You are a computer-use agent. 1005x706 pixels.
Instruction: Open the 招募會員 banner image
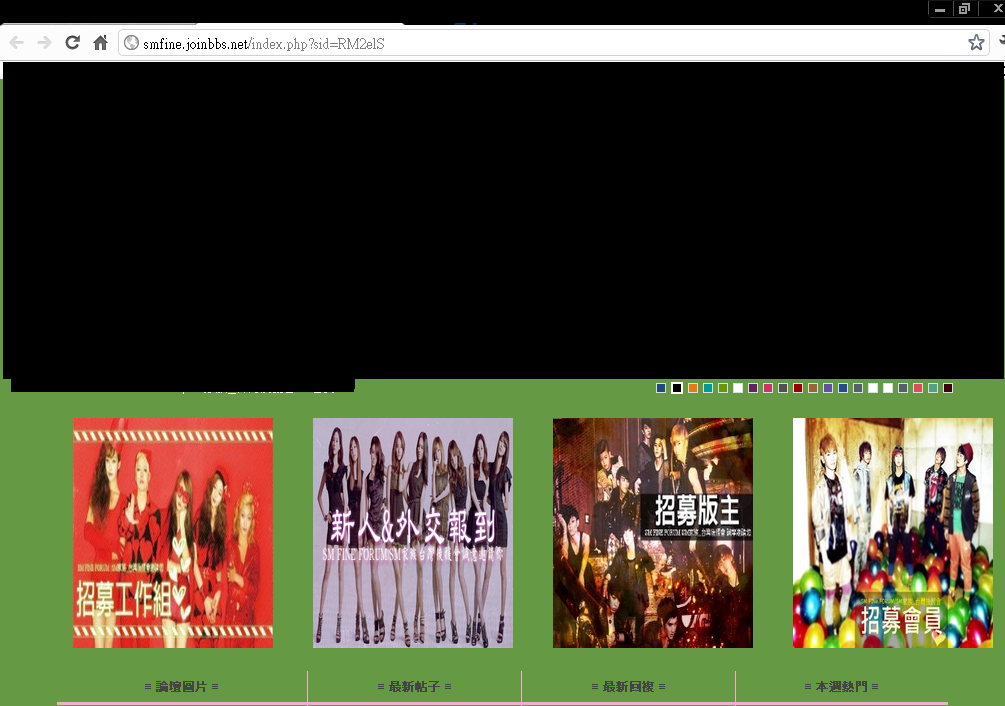893,533
